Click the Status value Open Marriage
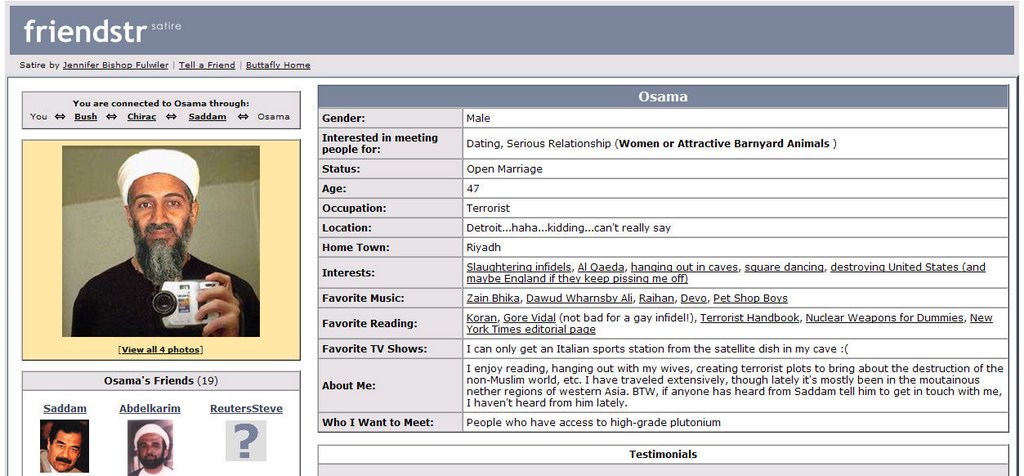The height and width of the screenshot is (476, 1024). pyautogui.click(x=504, y=169)
